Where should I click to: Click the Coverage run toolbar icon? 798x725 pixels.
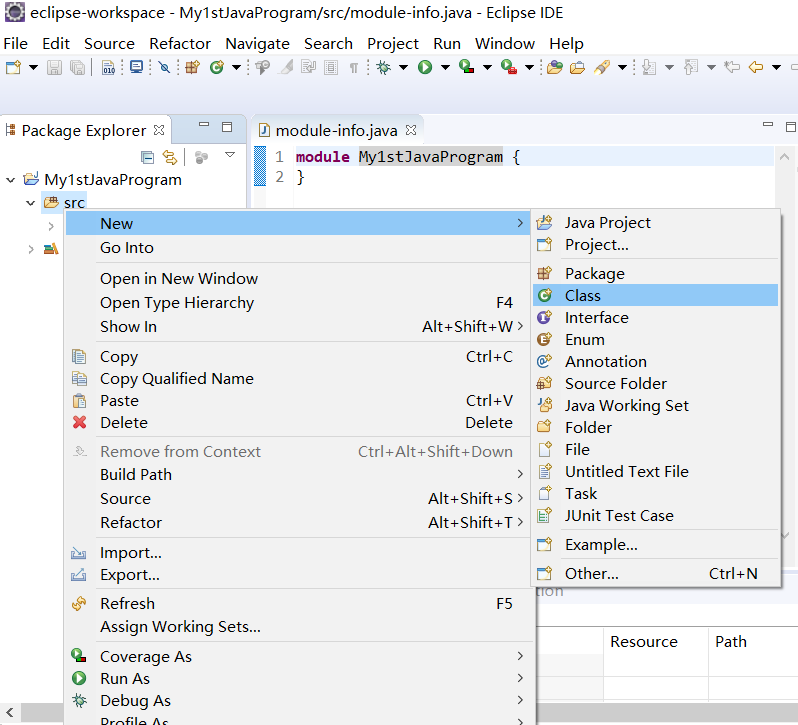point(467,67)
